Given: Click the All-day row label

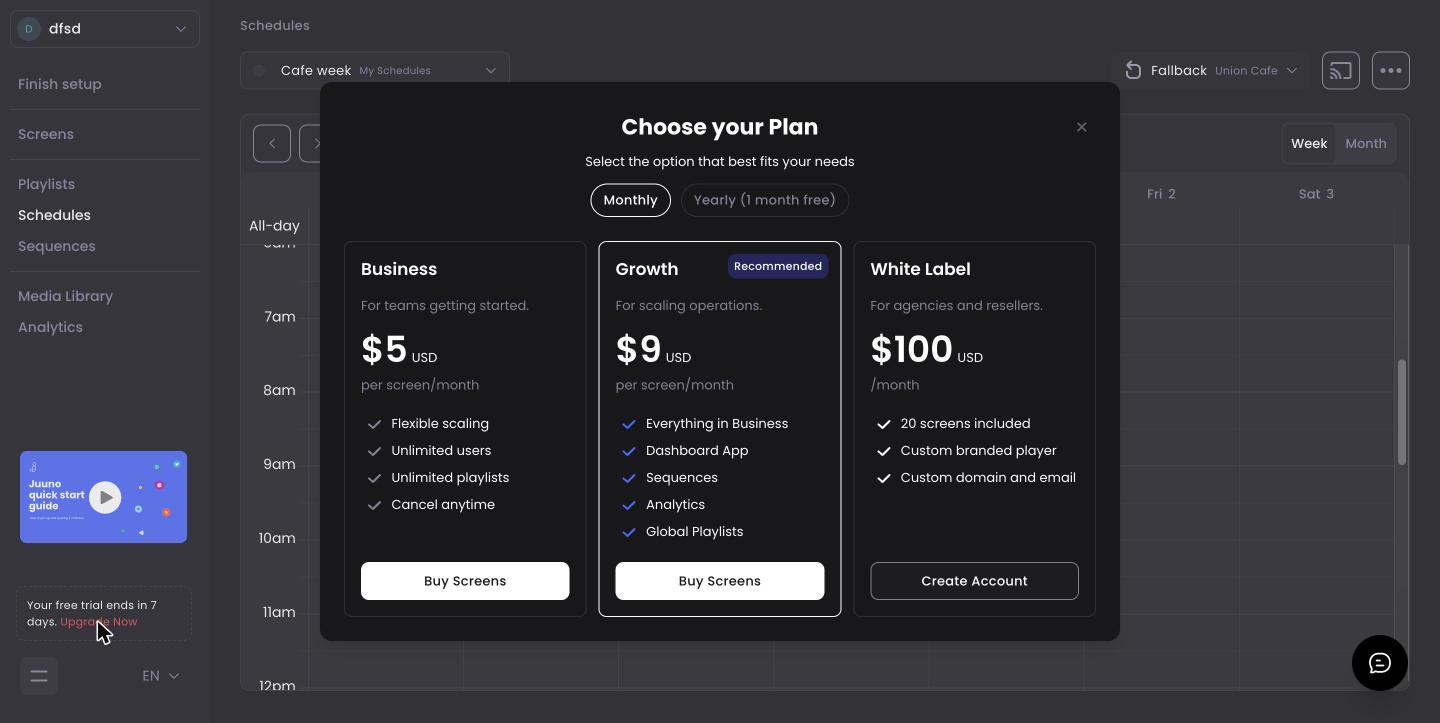Looking at the screenshot, I should pyautogui.click(x=274, y=226).
